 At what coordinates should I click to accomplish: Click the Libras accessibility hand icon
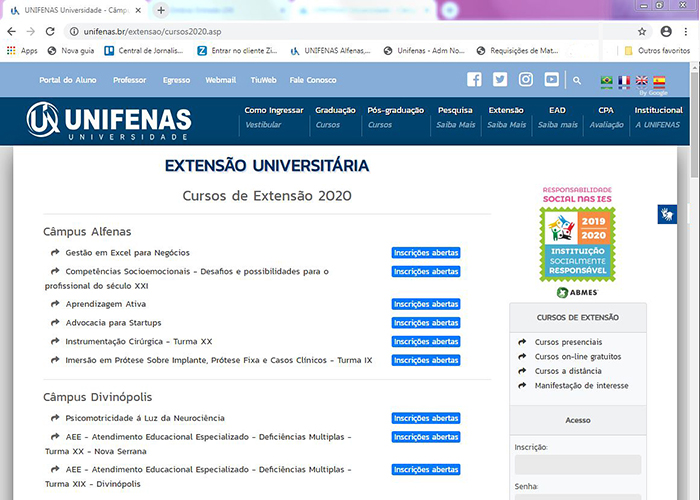tap(667, 214)
